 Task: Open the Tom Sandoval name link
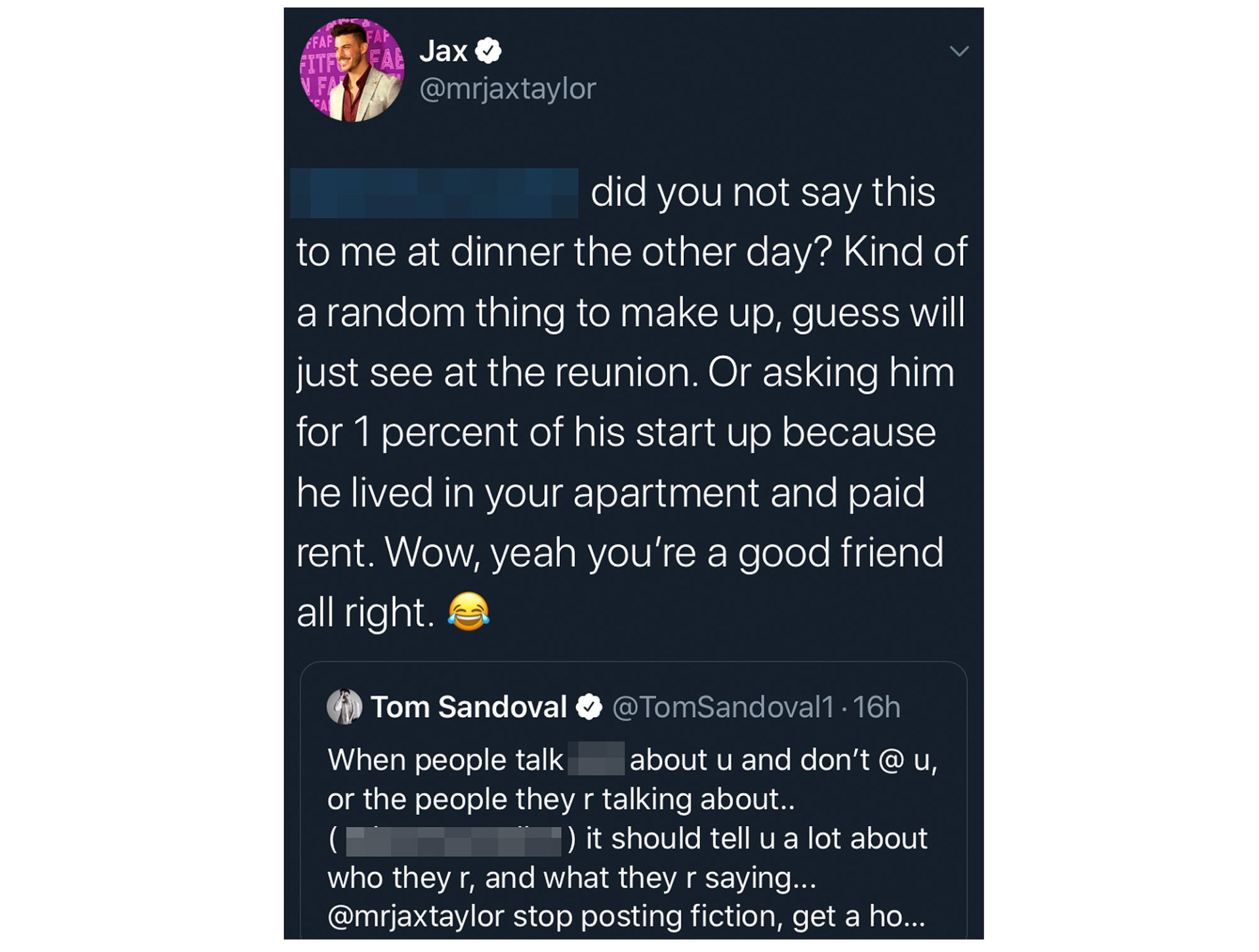(468, 707)
